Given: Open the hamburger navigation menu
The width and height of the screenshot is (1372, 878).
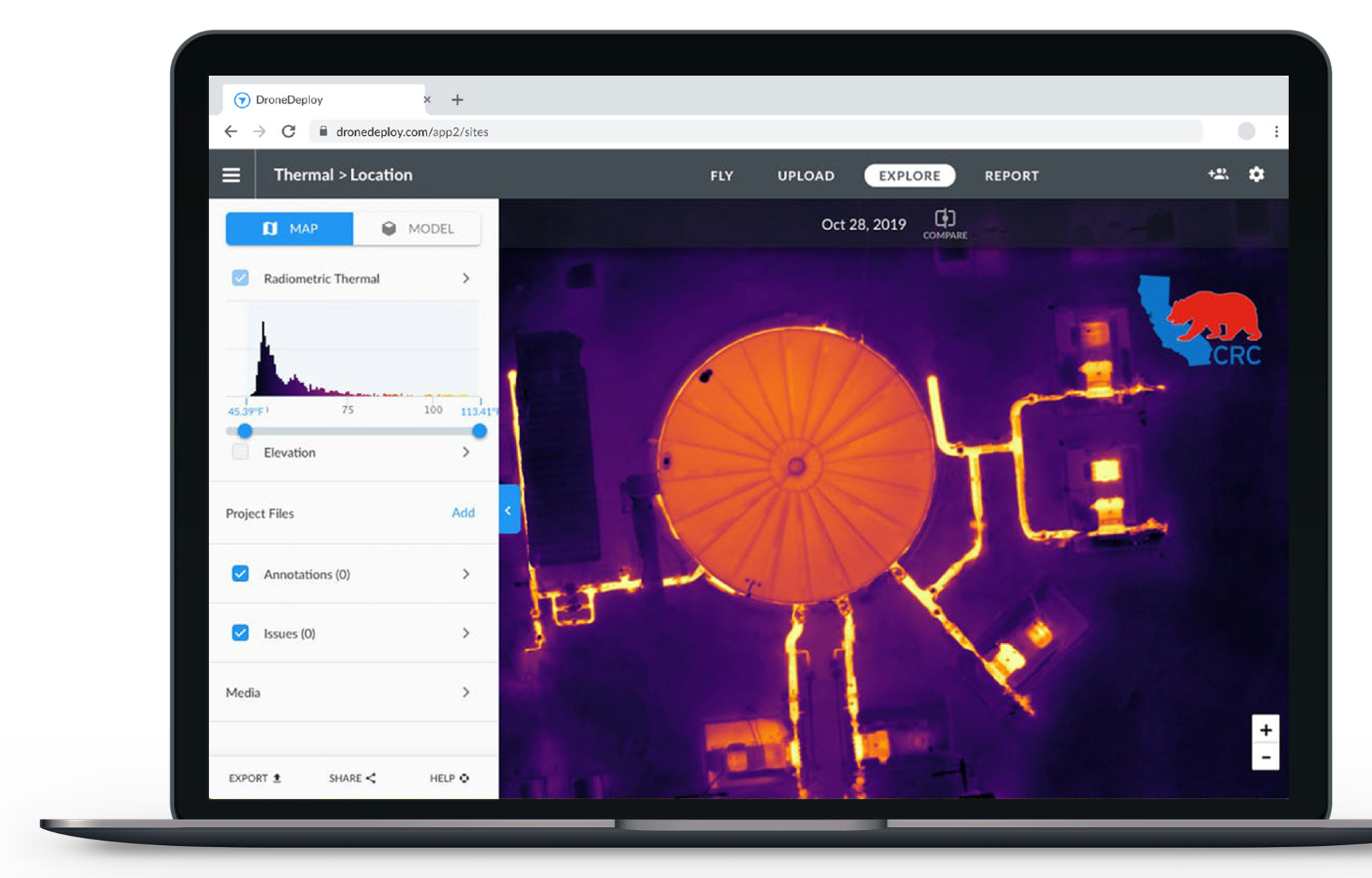Looking at the screenshot, I should pyautogui.click(x=232, y=174).
